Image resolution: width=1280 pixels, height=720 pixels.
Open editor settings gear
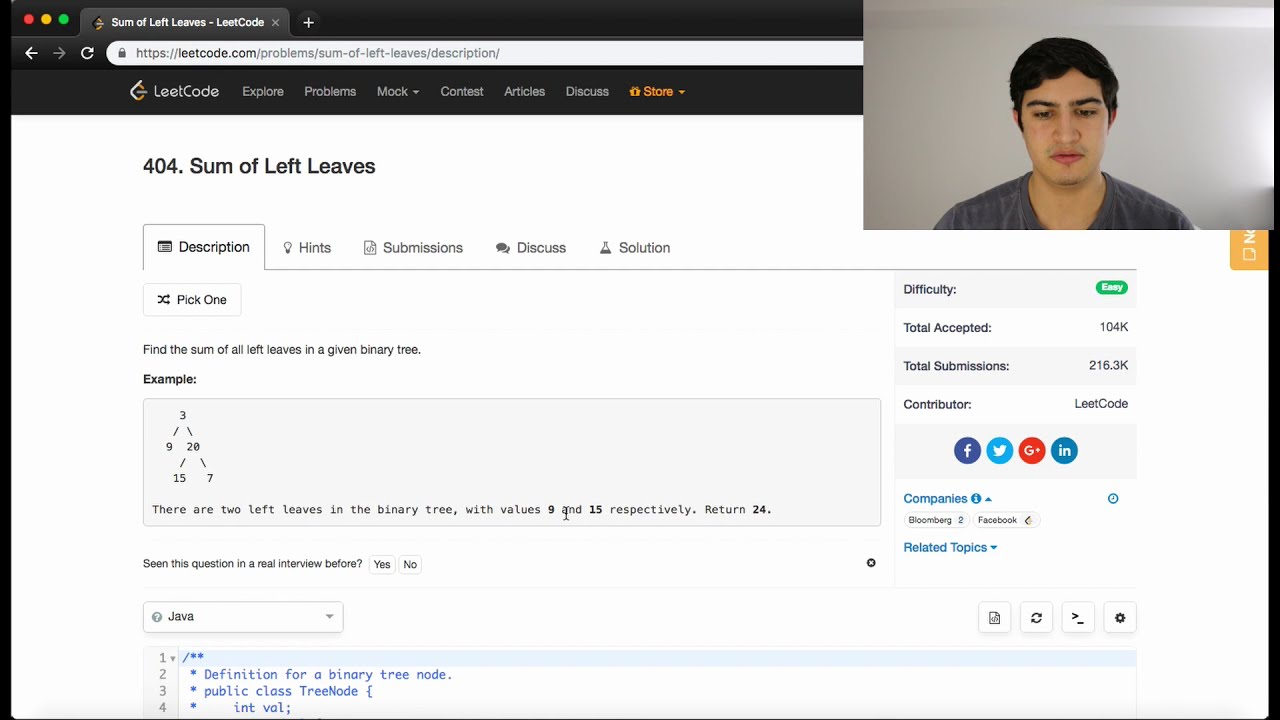(1120, 618)
